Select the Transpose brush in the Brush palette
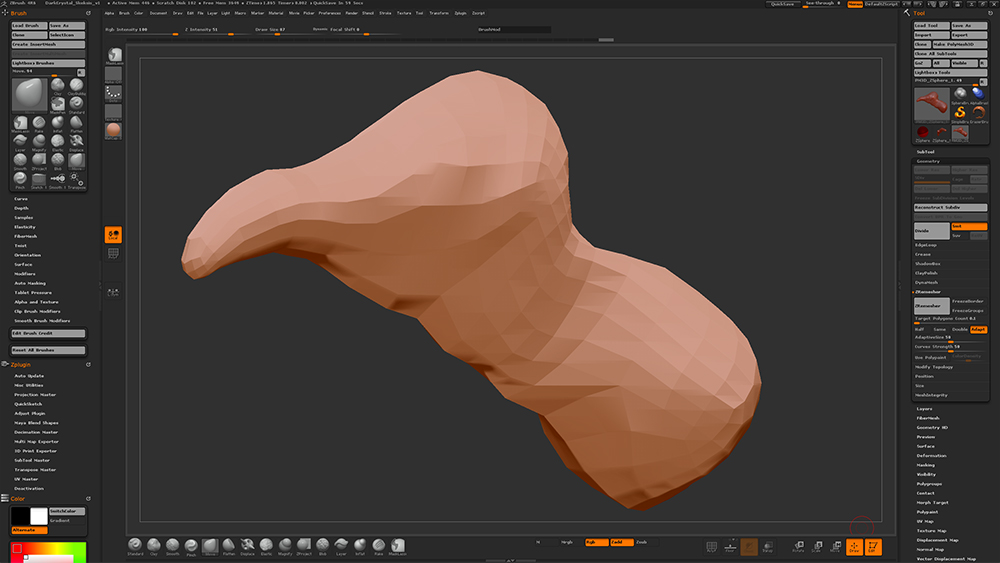Image resolution: width=1000 pixels, height=563 pixels. tap(77, 180)
